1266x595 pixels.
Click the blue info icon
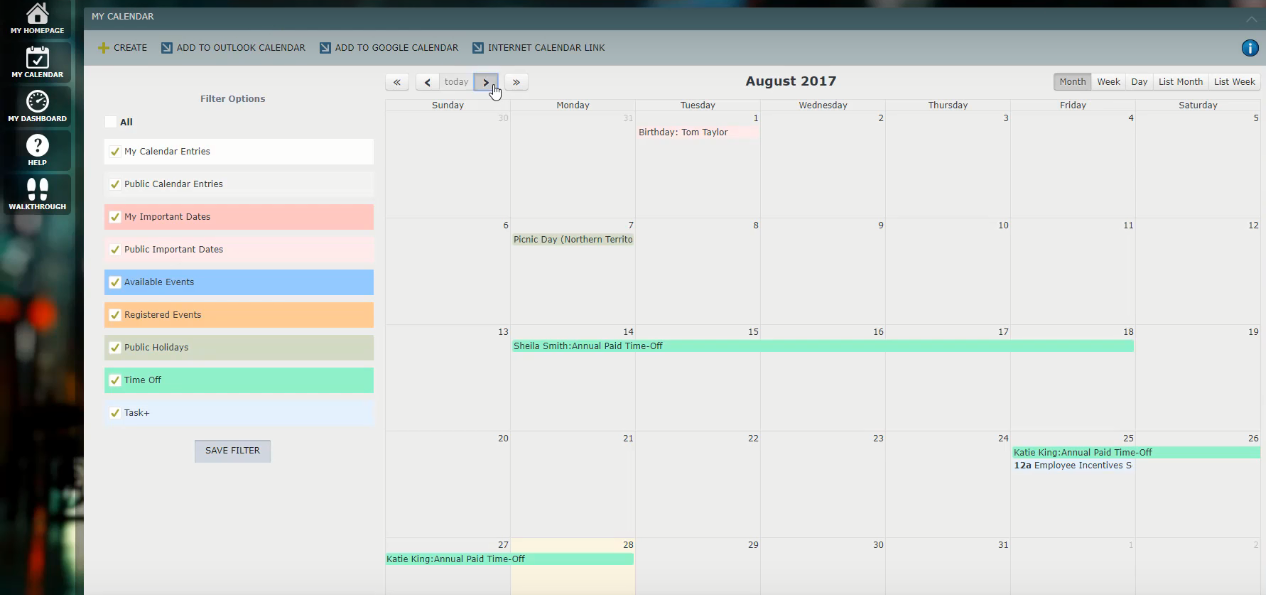pyautogui.click(x=1249, y=47)
